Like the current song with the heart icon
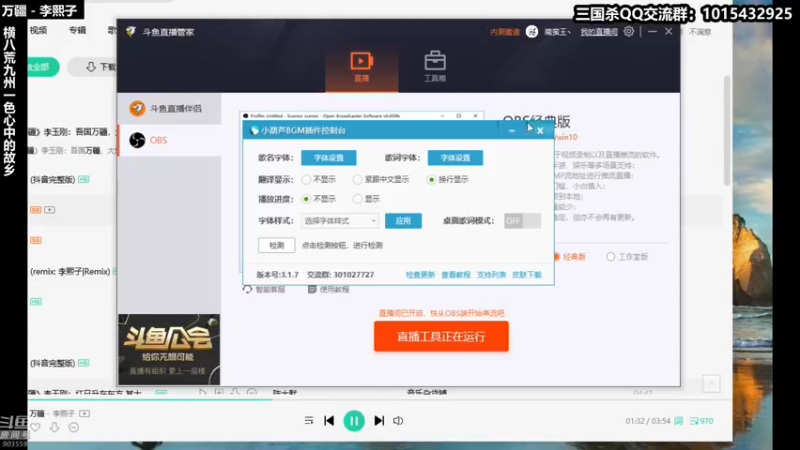The image size is (800, 450). point(35,427)
